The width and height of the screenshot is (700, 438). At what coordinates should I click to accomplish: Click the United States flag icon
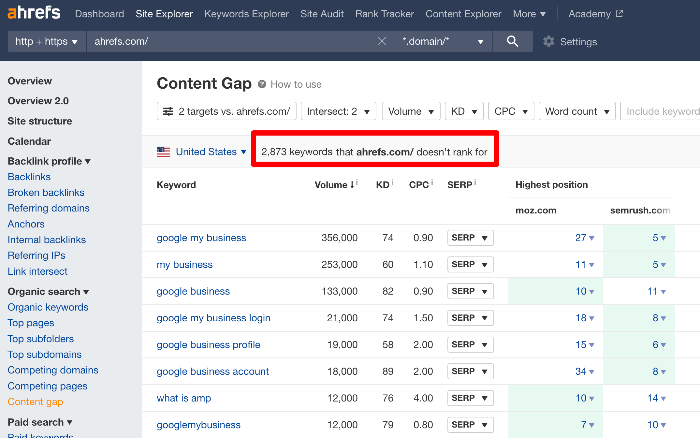pos(164,152)
